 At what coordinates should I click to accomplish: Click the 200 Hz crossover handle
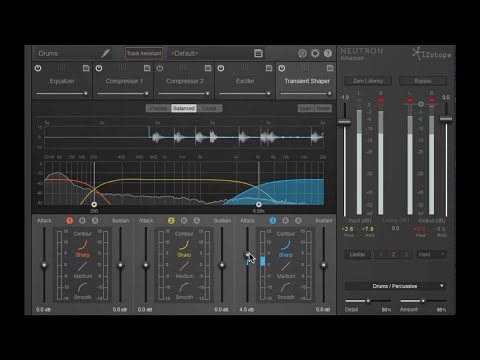point(94,204)
